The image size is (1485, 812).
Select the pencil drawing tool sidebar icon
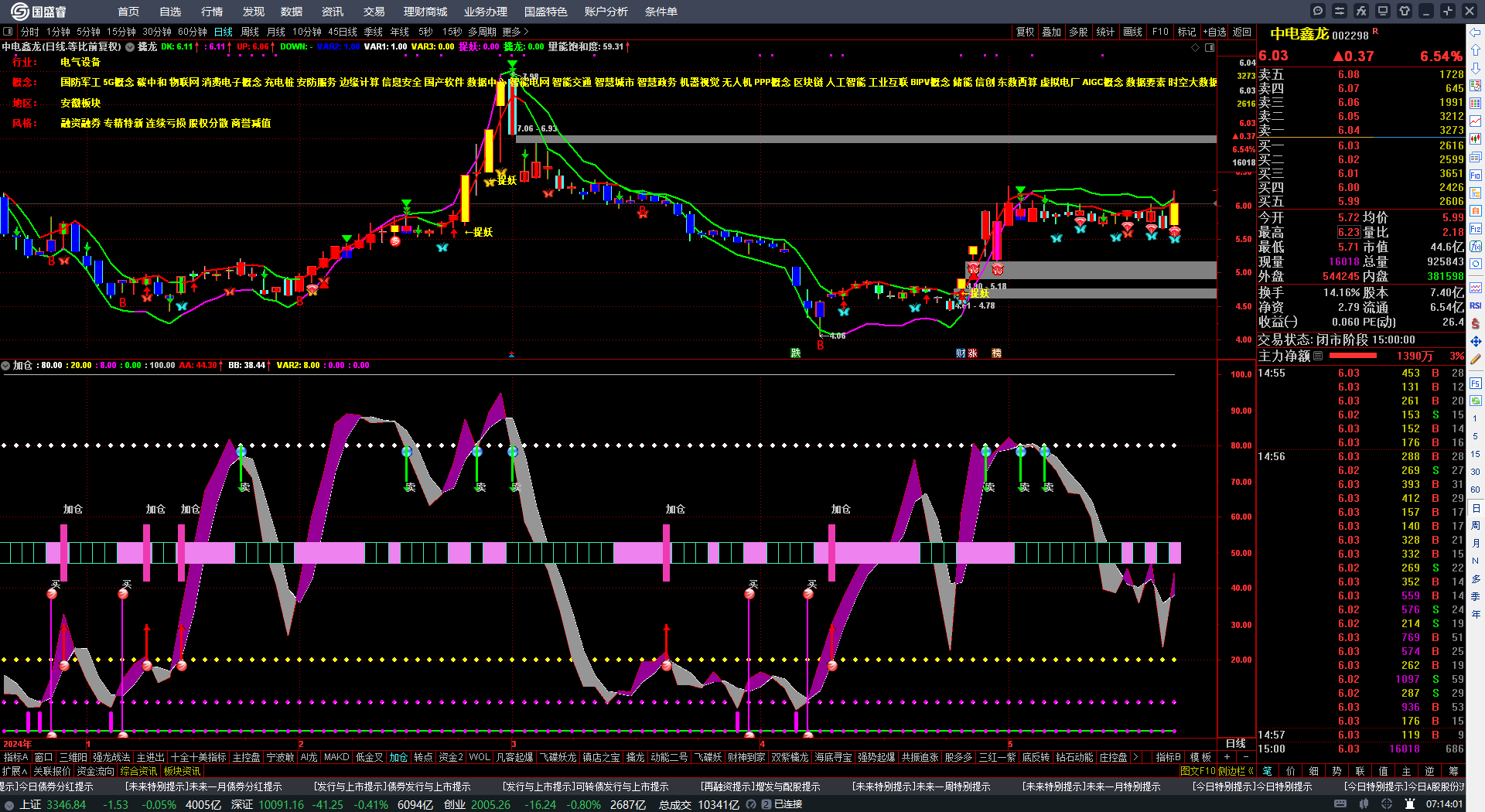click(1476, 360)
